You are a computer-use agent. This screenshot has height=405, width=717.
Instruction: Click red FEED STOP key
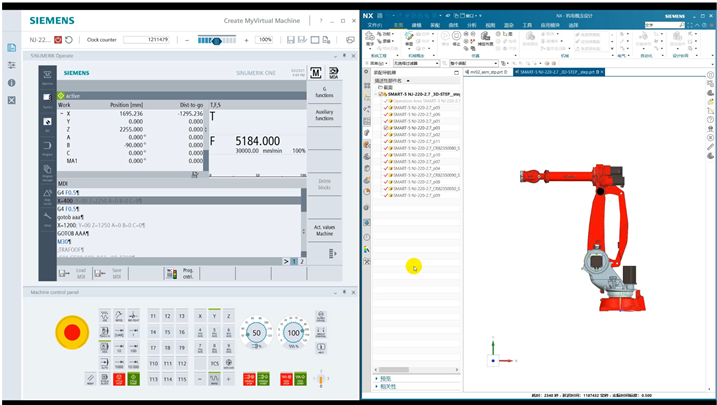coord(286,379)
